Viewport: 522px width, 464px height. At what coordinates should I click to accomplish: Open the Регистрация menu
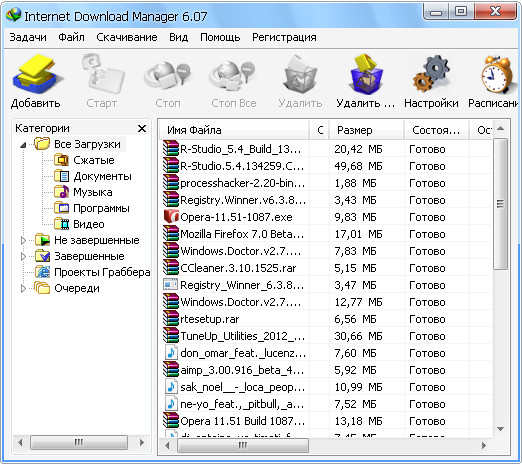(x=284, y=37)
